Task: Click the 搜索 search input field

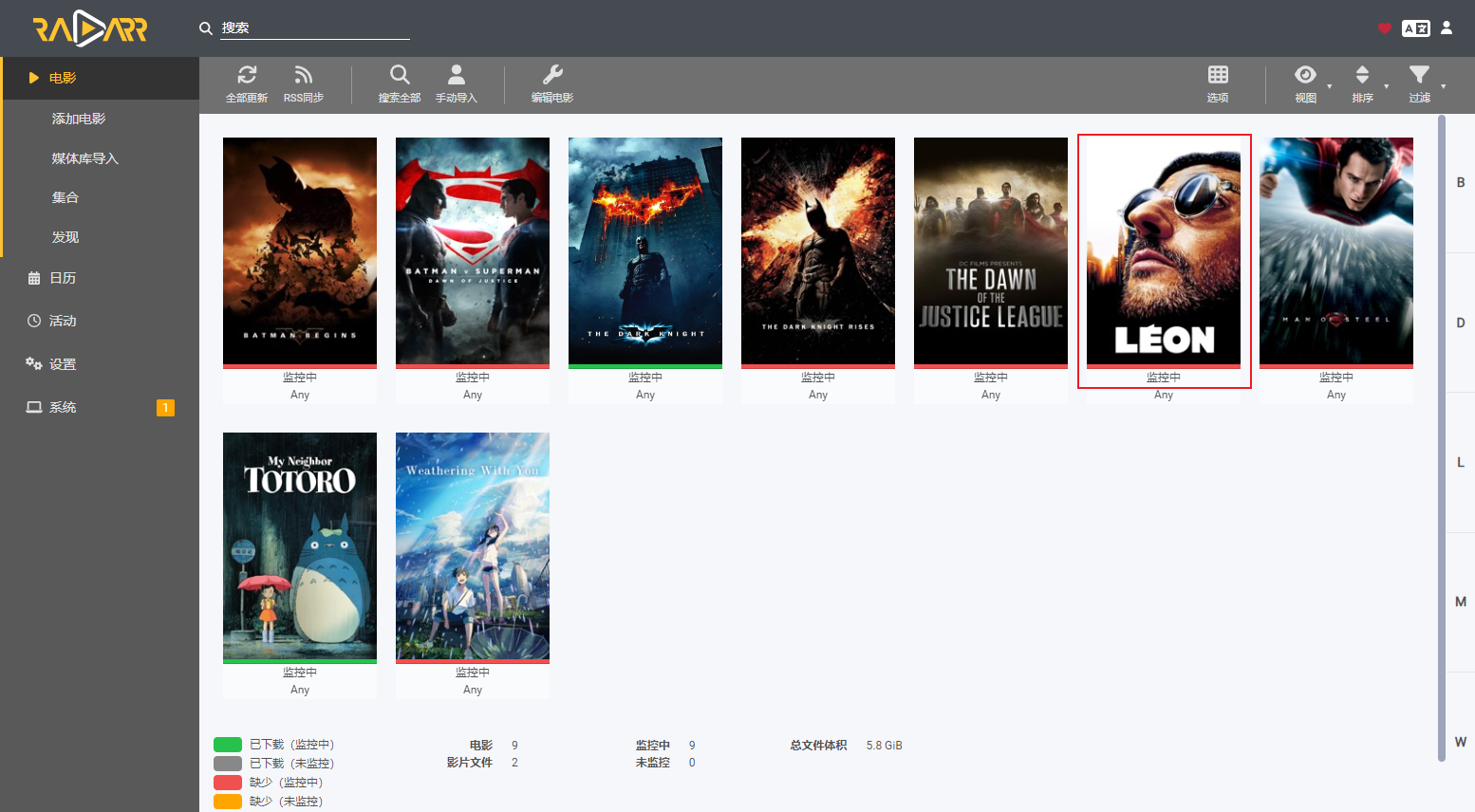Action: click(315, 28)
